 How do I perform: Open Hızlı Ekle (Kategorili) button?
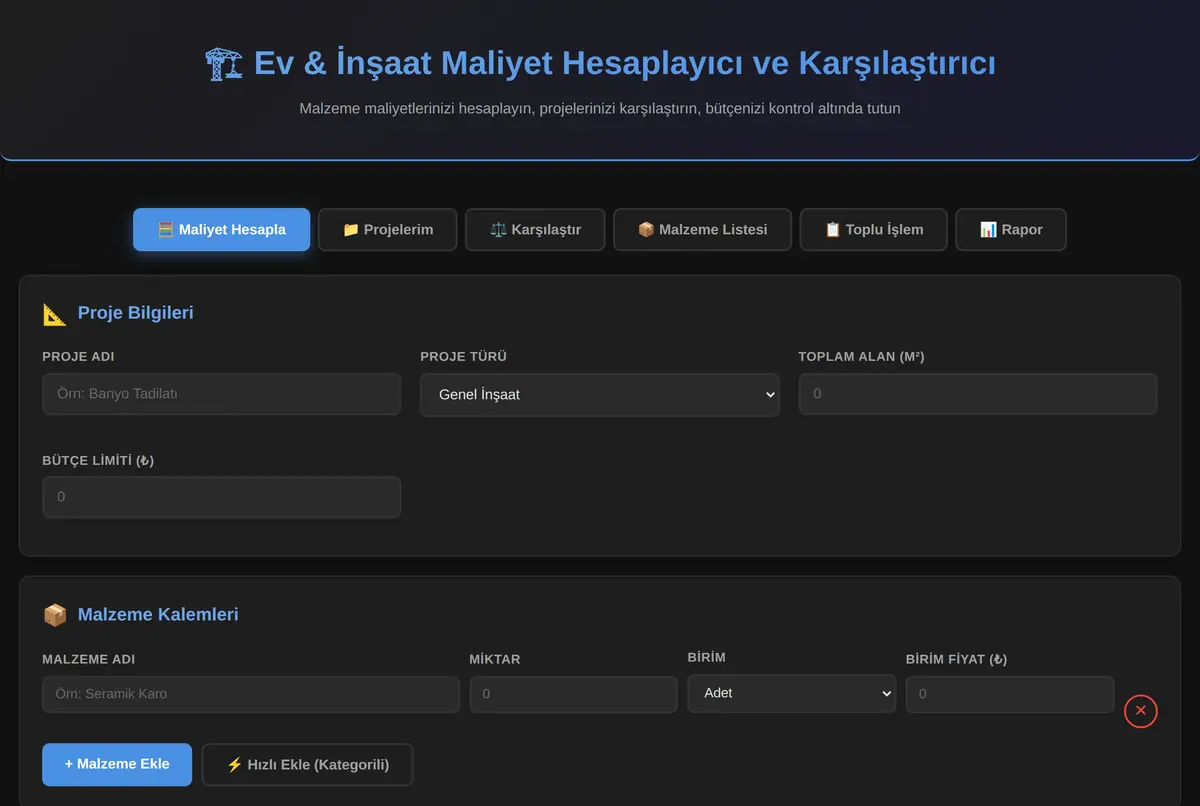307,764
